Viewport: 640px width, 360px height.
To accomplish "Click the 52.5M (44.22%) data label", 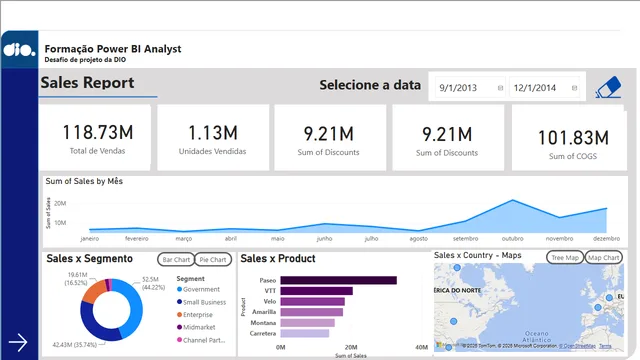I will pos(153,283).
